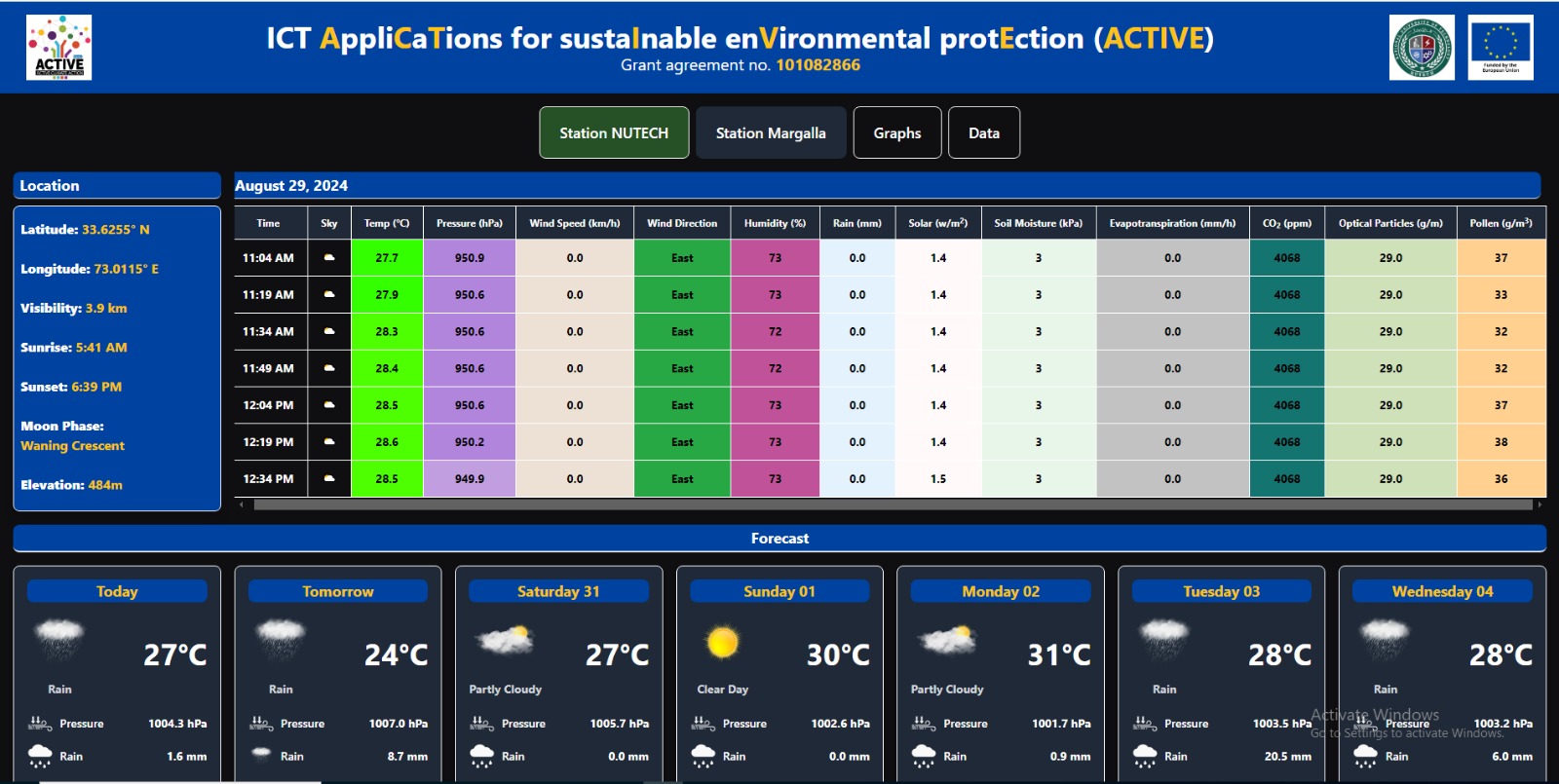Viewport: 1559px width, 784px height.
Task: Click the sun icon for Sunday 01
Action: [723, 642]
